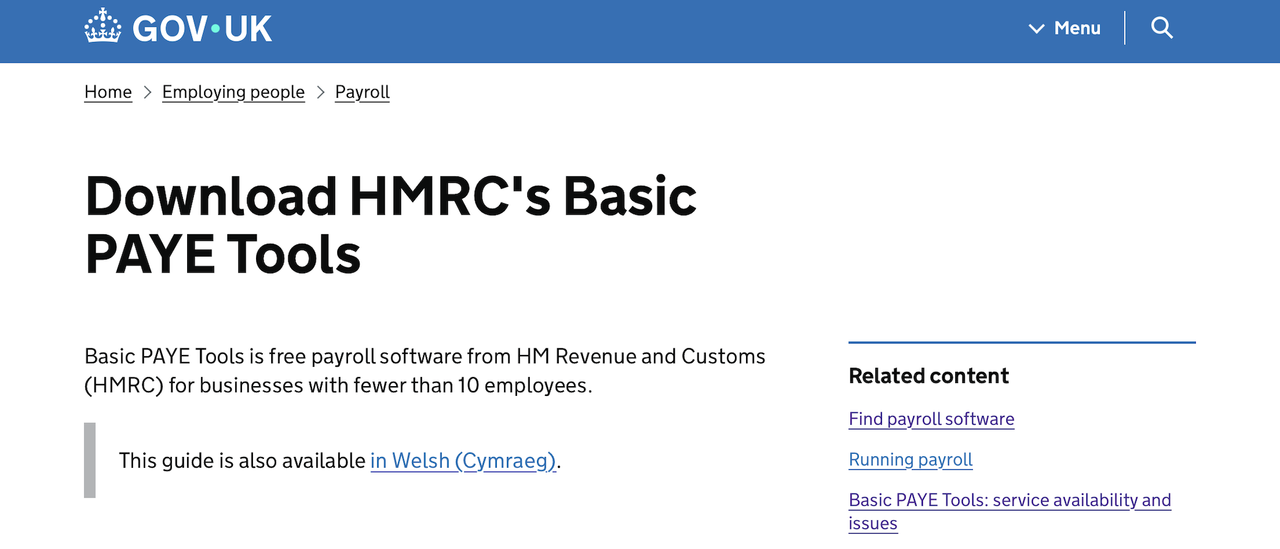This screenshot has width=1280, height=549.
Task: Click the crown emblem in the GOV.UK logo
Action: [x=102, y=27]
